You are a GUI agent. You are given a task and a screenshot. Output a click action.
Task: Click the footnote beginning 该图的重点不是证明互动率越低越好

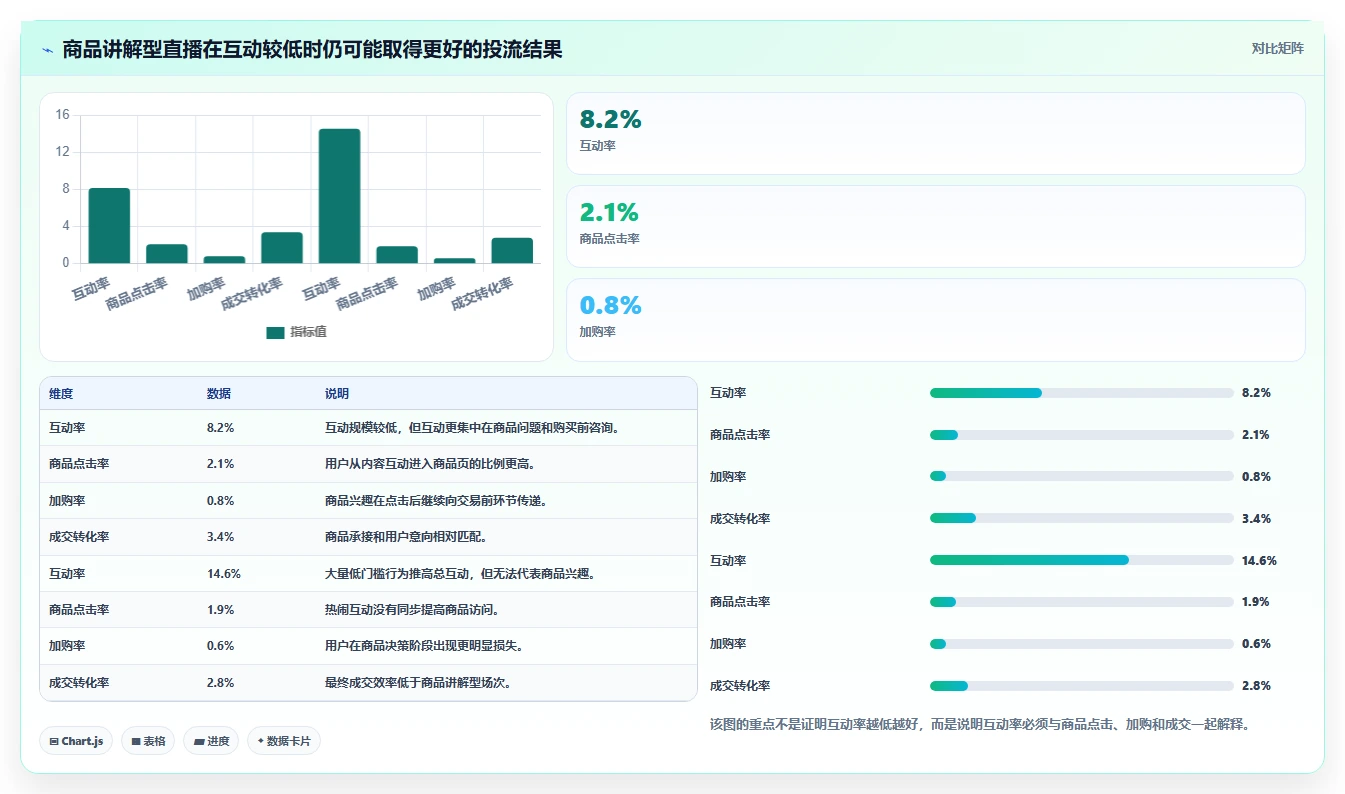pos(980,723)
